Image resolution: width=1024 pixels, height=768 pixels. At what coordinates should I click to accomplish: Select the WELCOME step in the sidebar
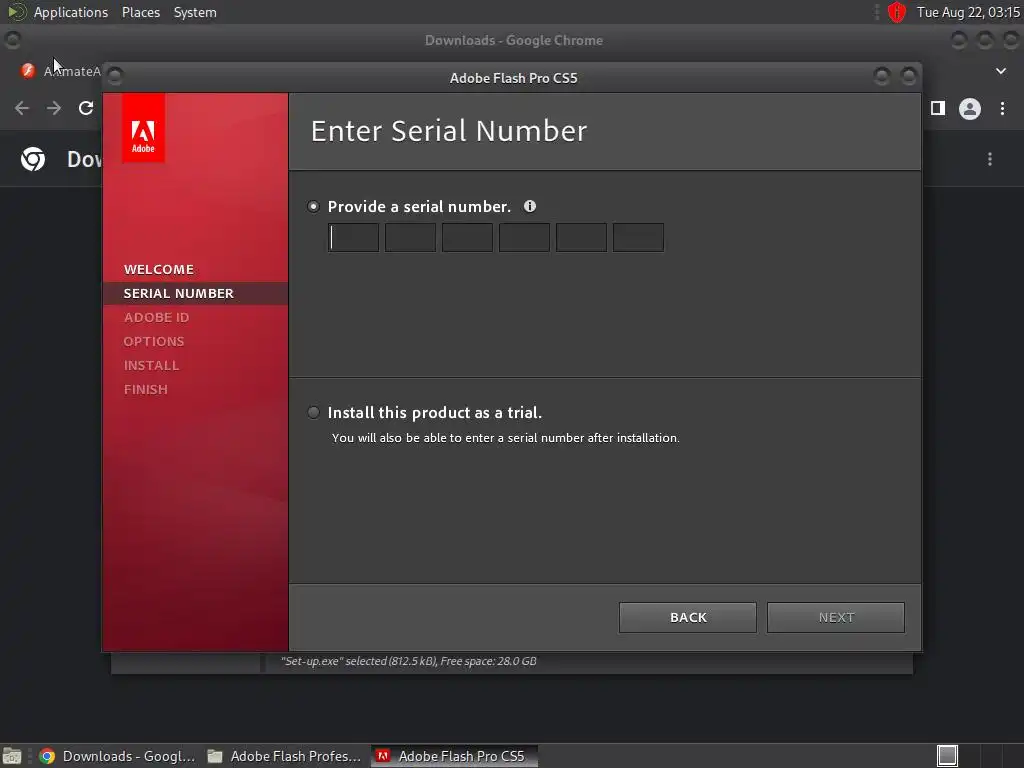[x=159, y=269]
